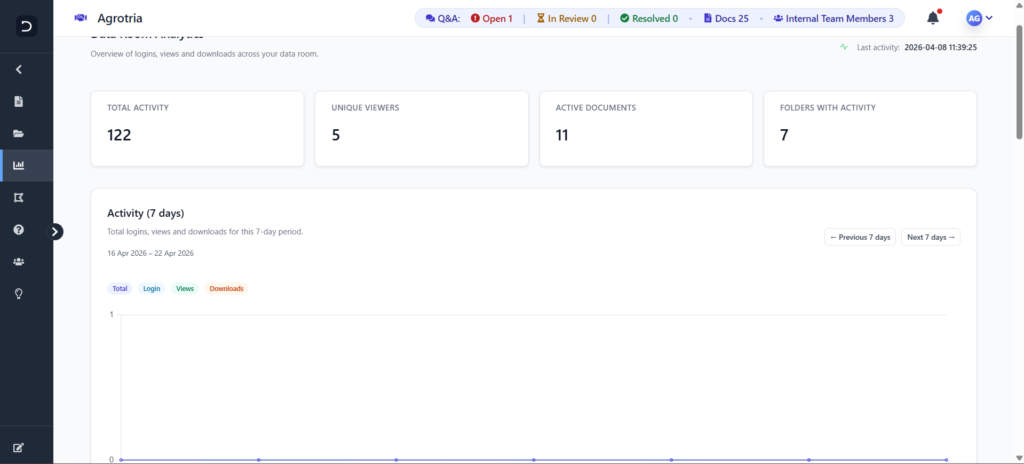Open the documents page icon in sidebar
Image resolution: width=1024 pixels, height=464 pixels.
18,101
